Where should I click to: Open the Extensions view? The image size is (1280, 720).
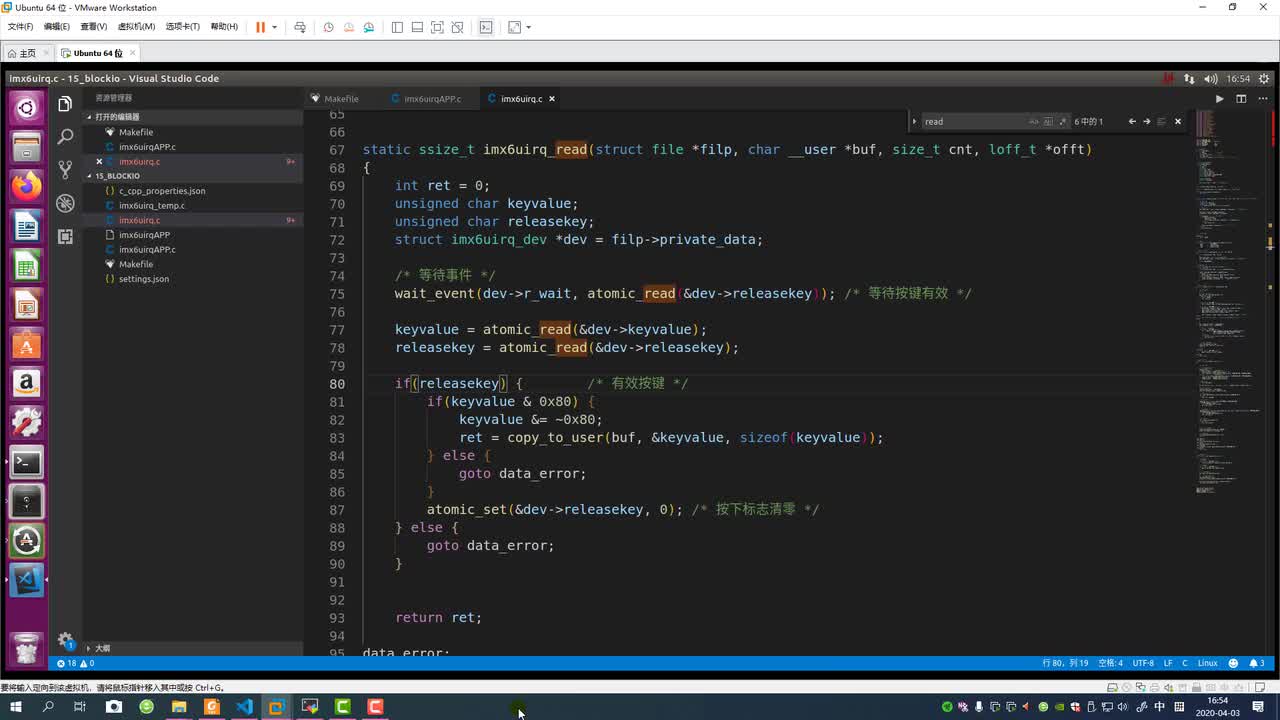[x=65, y=236]
